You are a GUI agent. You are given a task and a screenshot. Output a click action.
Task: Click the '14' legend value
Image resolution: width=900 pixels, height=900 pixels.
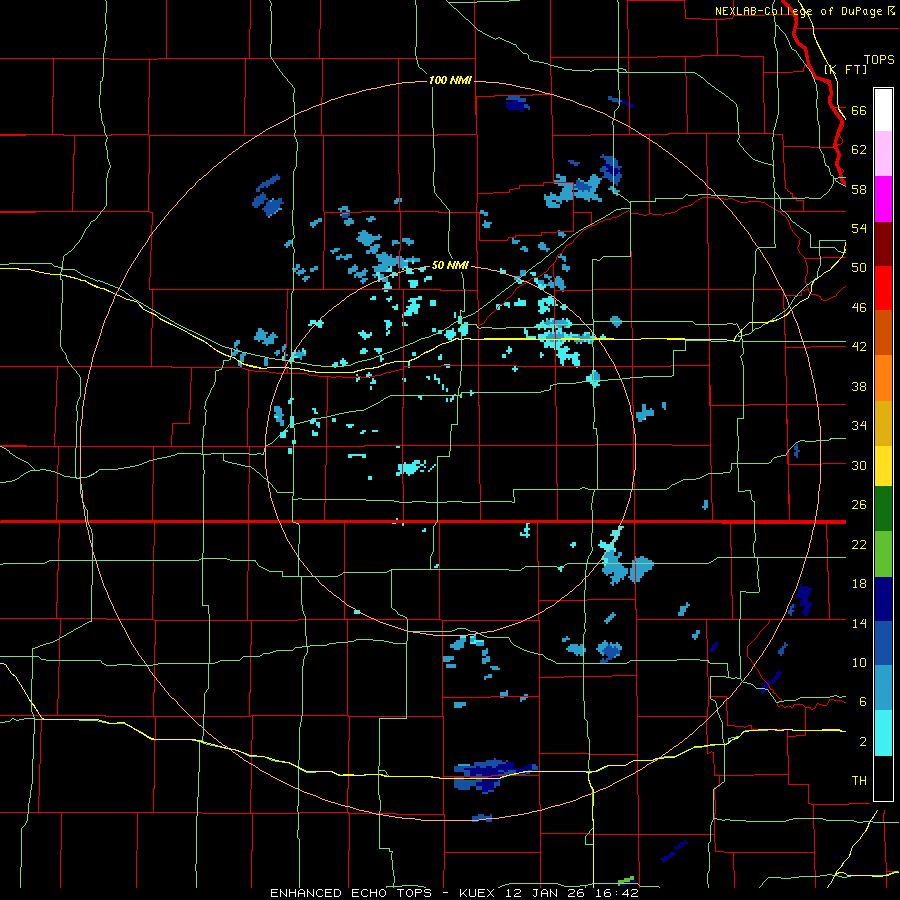pyautogui.click(x=859, y=623)
